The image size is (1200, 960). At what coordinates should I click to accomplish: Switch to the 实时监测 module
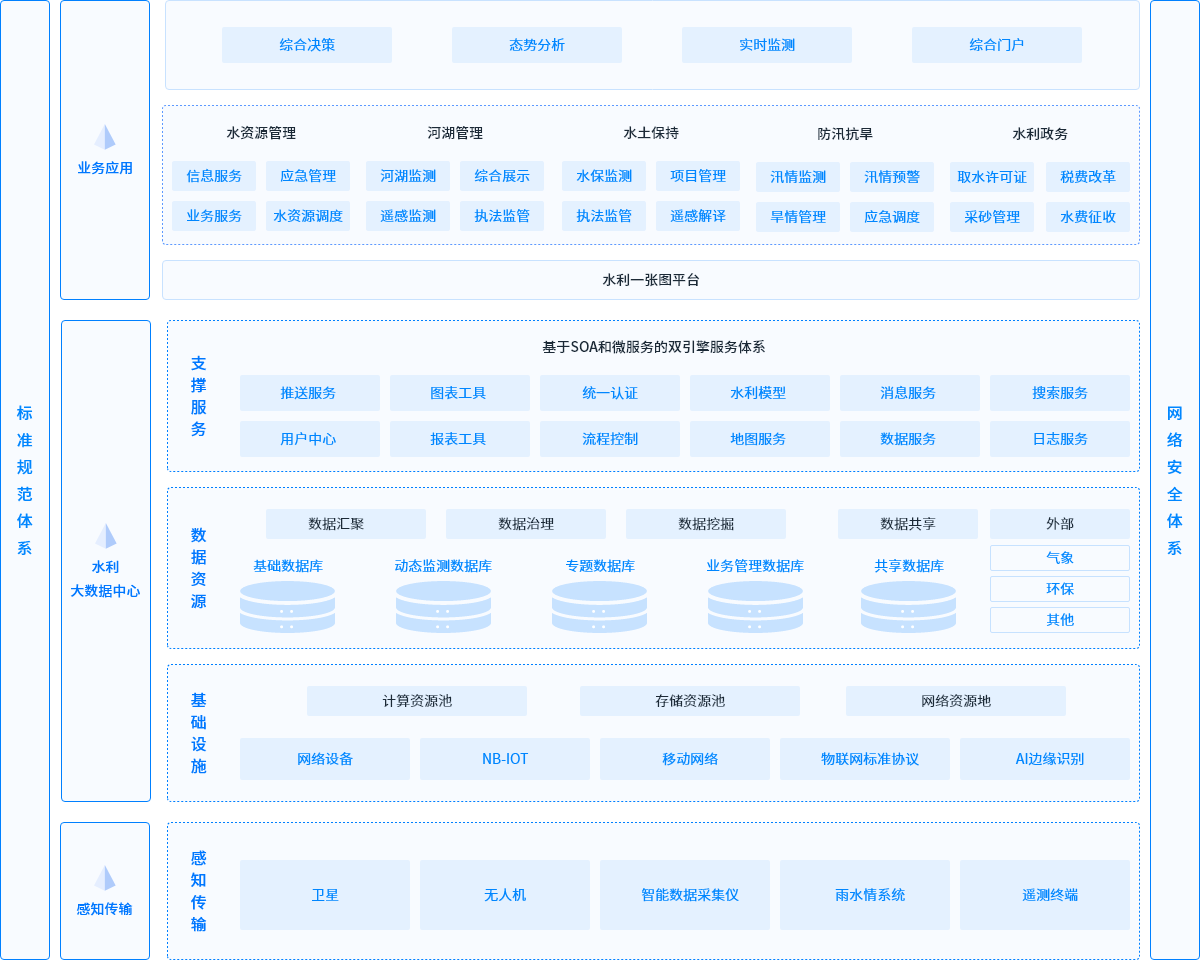point(767,45)
